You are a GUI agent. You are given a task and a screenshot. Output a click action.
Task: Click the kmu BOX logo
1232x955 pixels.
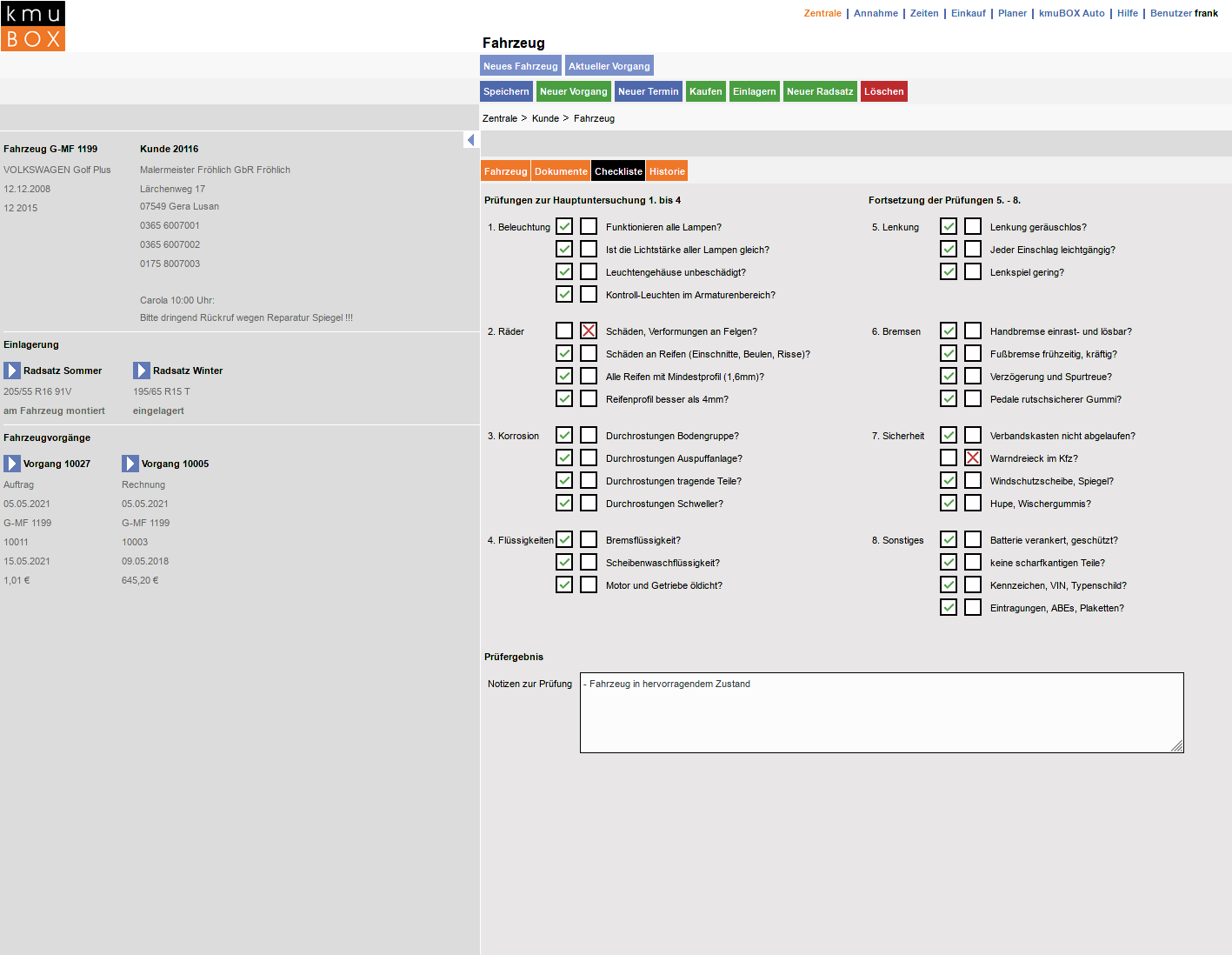coord(33,26)
